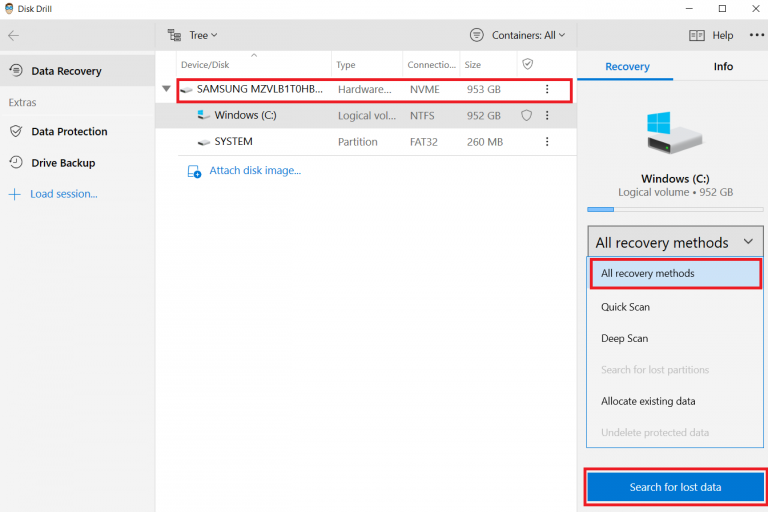Click the protection shield column header icon

pyautogui.click(x=526, y=65)
